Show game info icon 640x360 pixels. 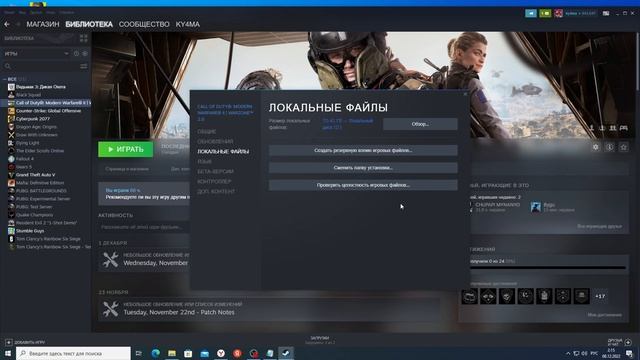[x=609, y=147]
